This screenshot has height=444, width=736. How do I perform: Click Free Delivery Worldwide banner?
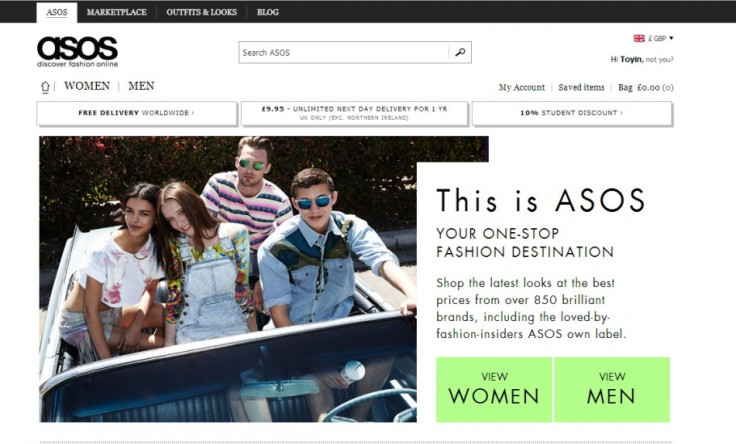pos(137,113)
